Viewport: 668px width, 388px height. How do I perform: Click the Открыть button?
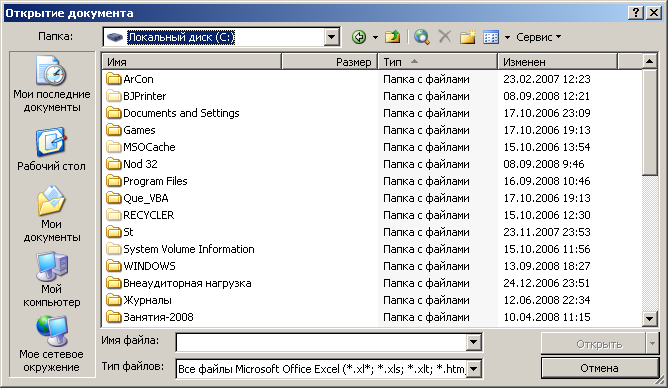tap(593, 344)
